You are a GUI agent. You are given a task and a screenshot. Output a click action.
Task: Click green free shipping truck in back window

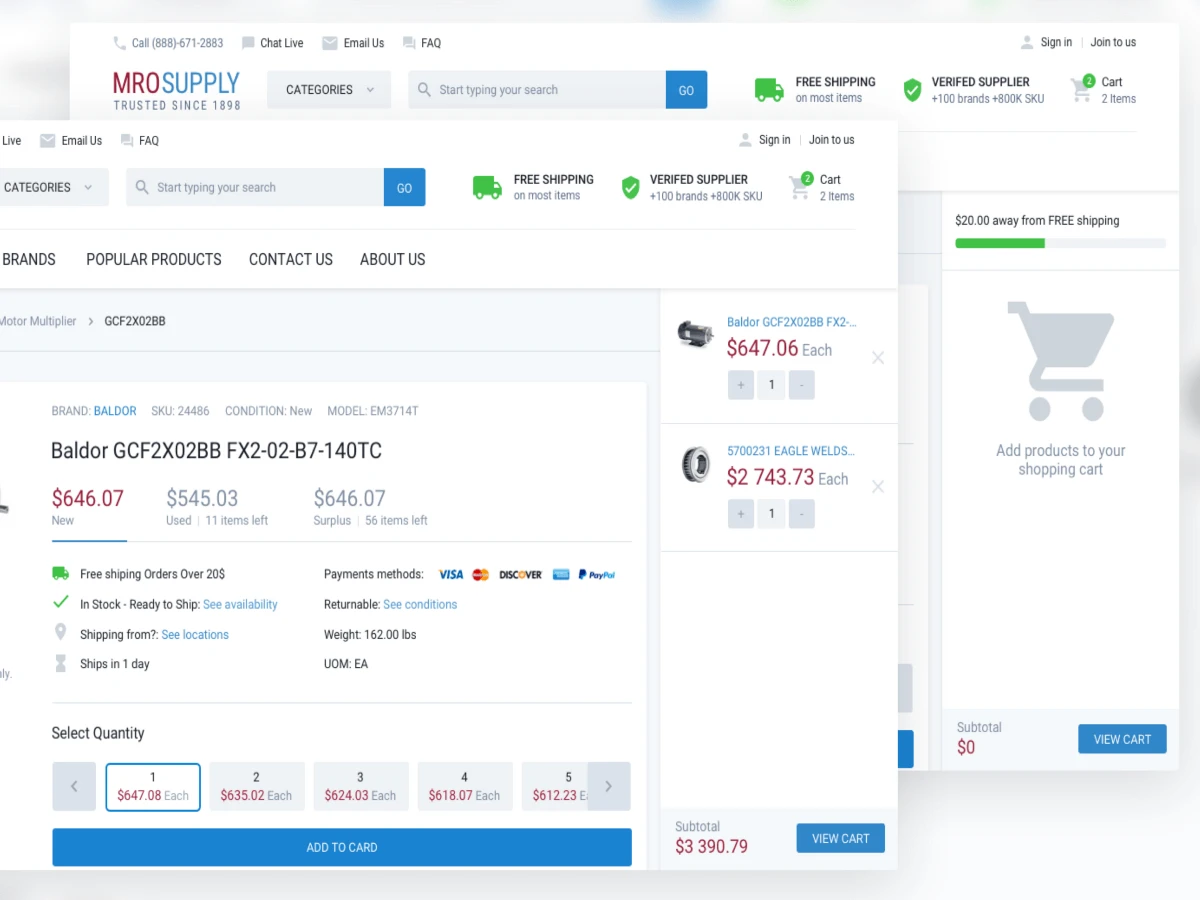(769, 90)
